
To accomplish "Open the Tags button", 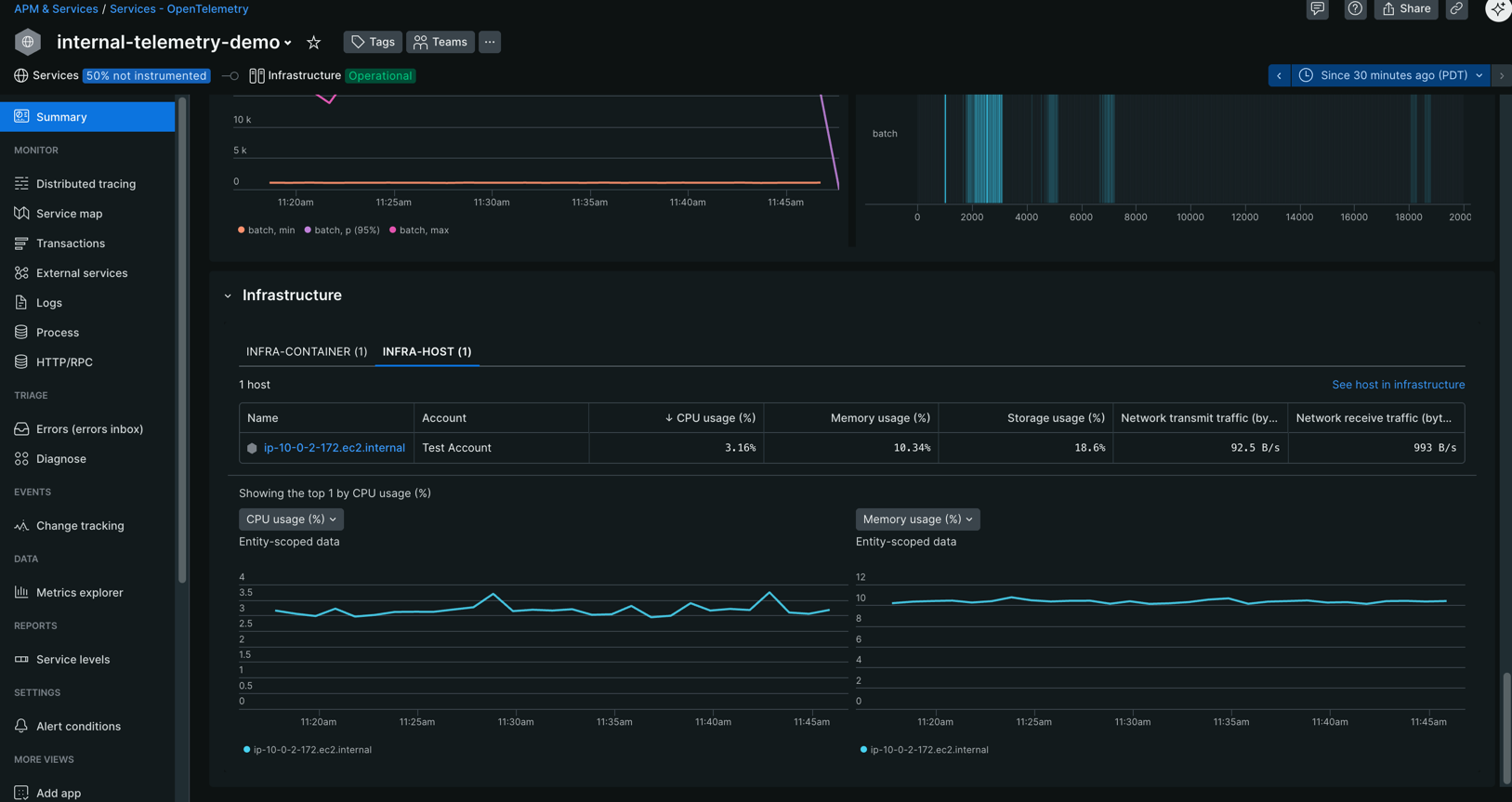I will click(x=373, y=43).
